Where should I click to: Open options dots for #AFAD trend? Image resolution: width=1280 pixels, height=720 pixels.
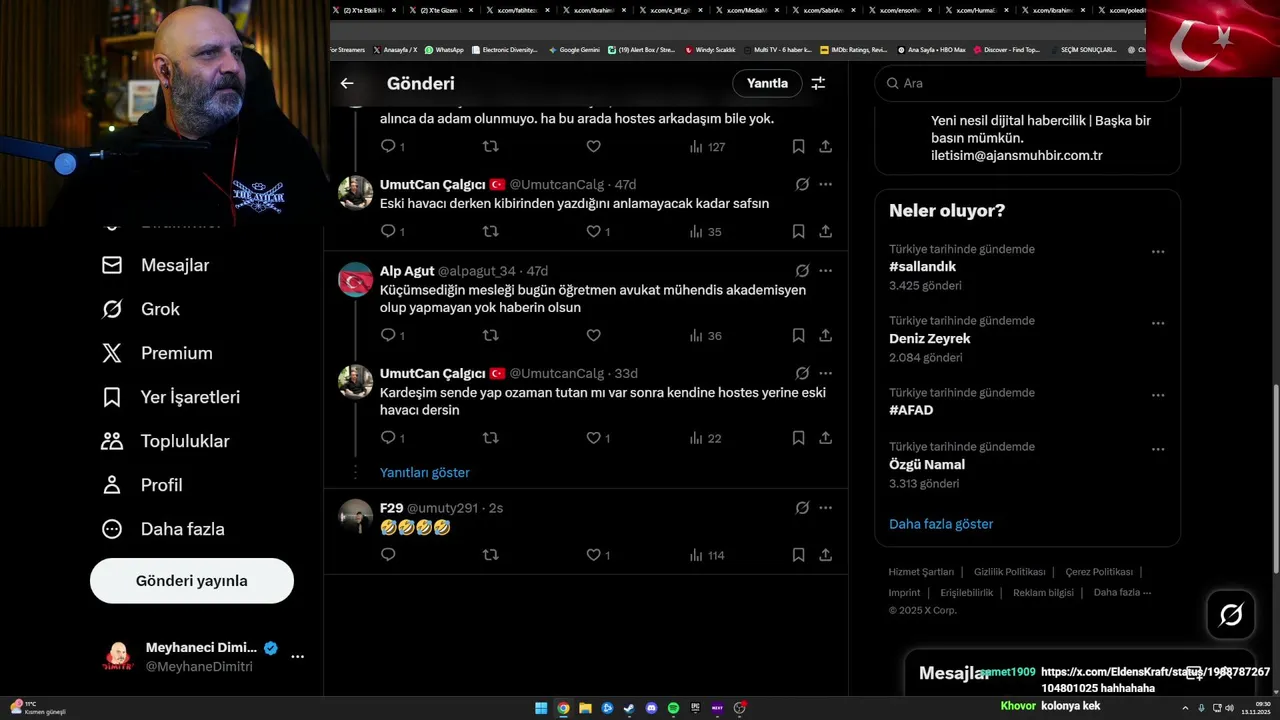[x=1158, y=395]
